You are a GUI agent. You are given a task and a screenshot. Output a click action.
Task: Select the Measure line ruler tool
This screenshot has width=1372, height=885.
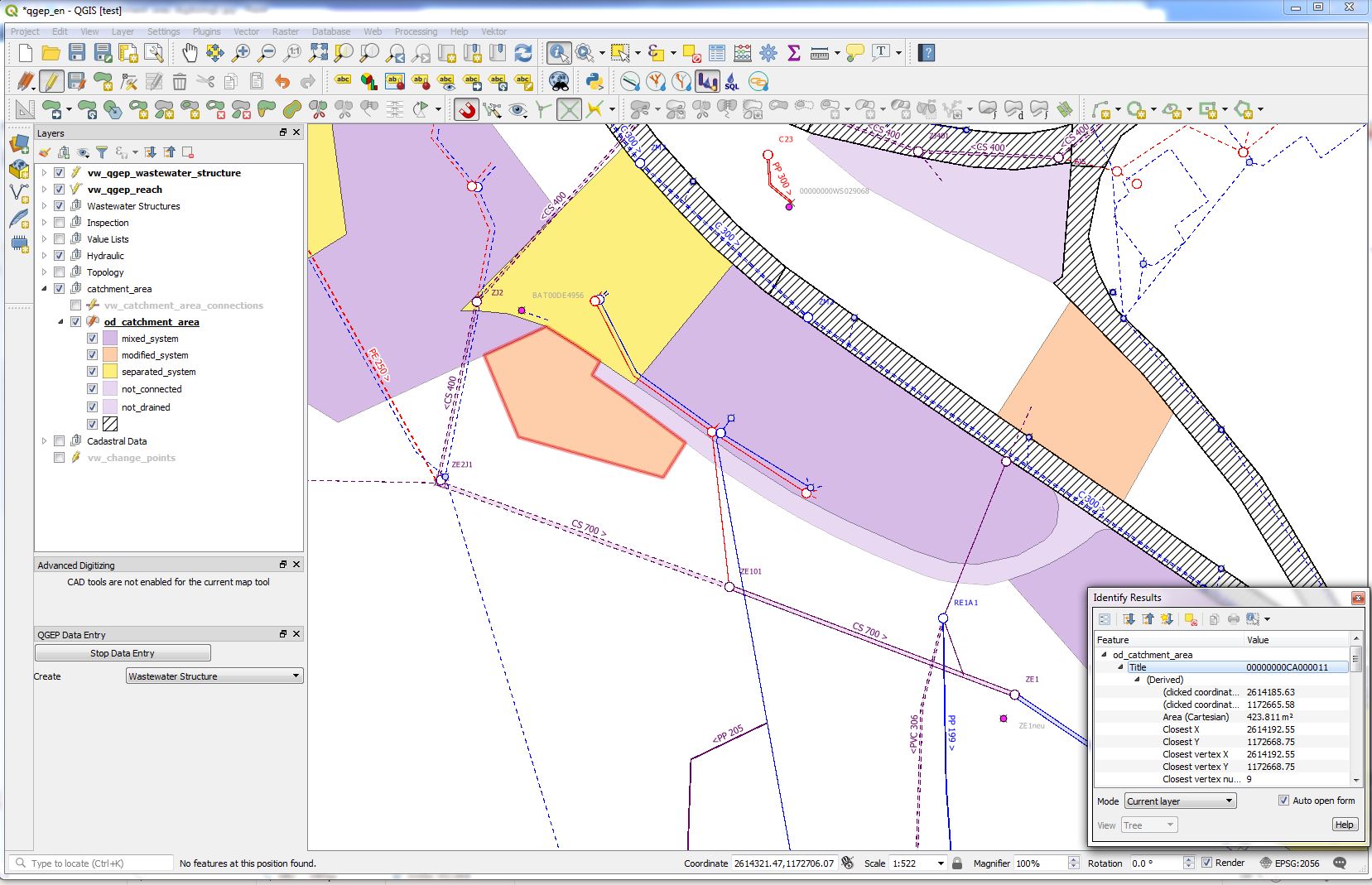click(820, 54)
